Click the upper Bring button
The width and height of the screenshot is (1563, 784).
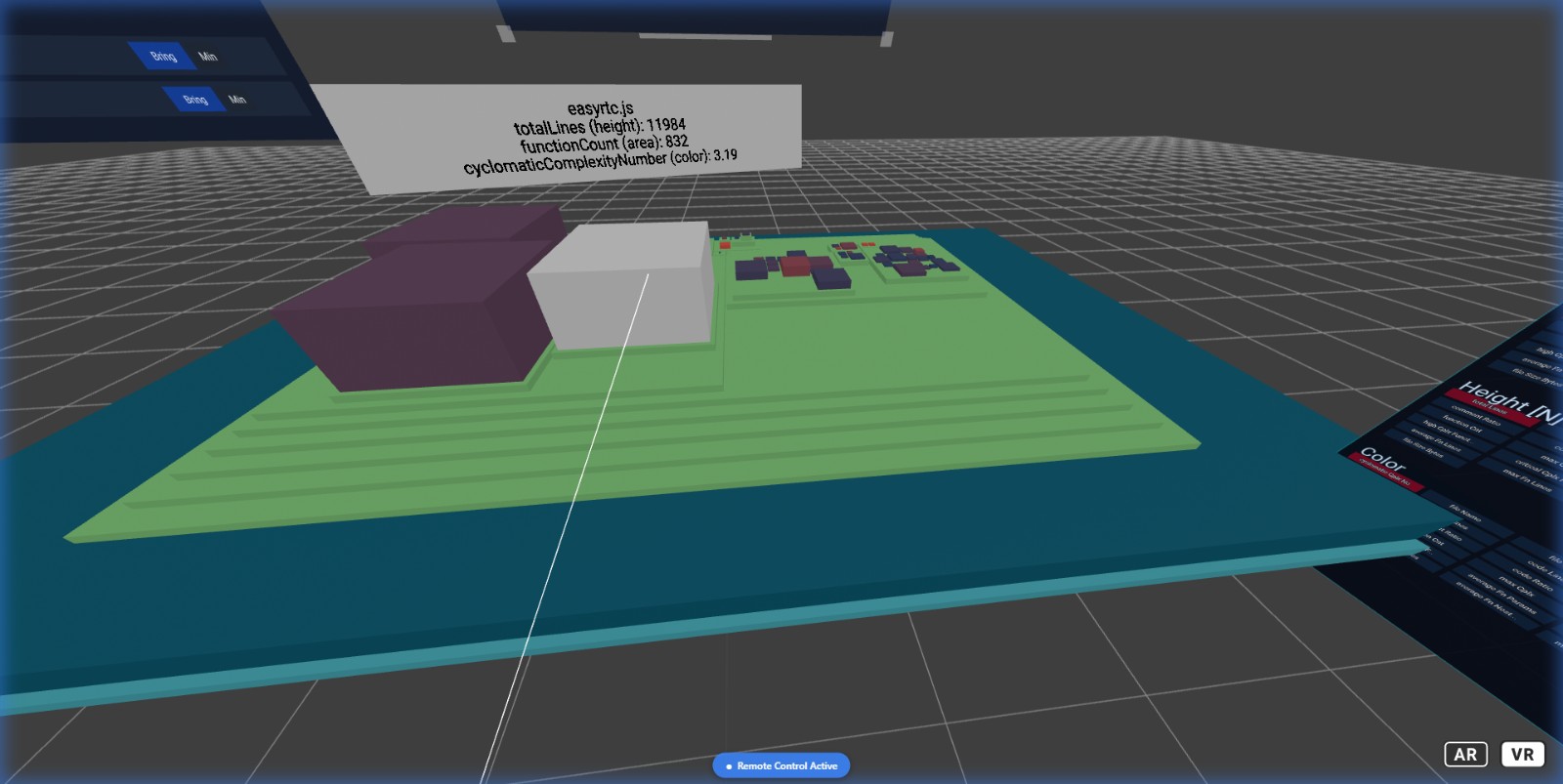pos(163,56)
